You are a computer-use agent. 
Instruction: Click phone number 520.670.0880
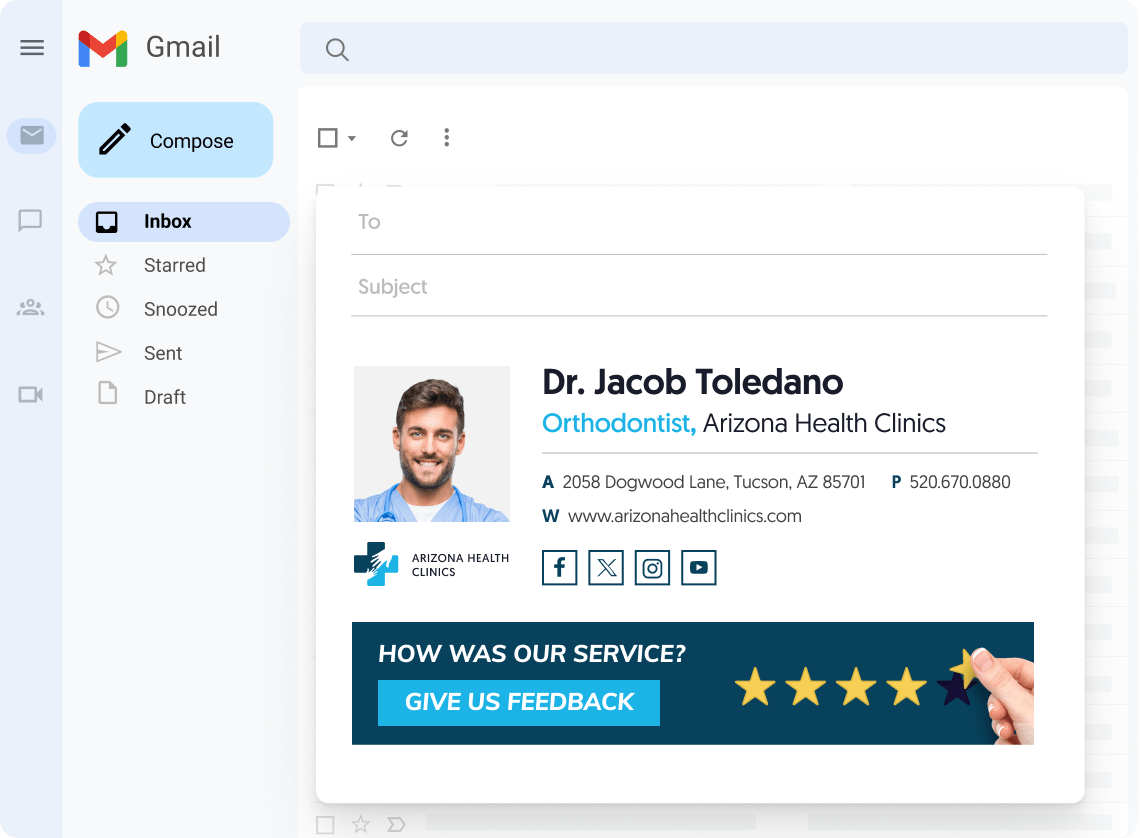click(960, 482)
